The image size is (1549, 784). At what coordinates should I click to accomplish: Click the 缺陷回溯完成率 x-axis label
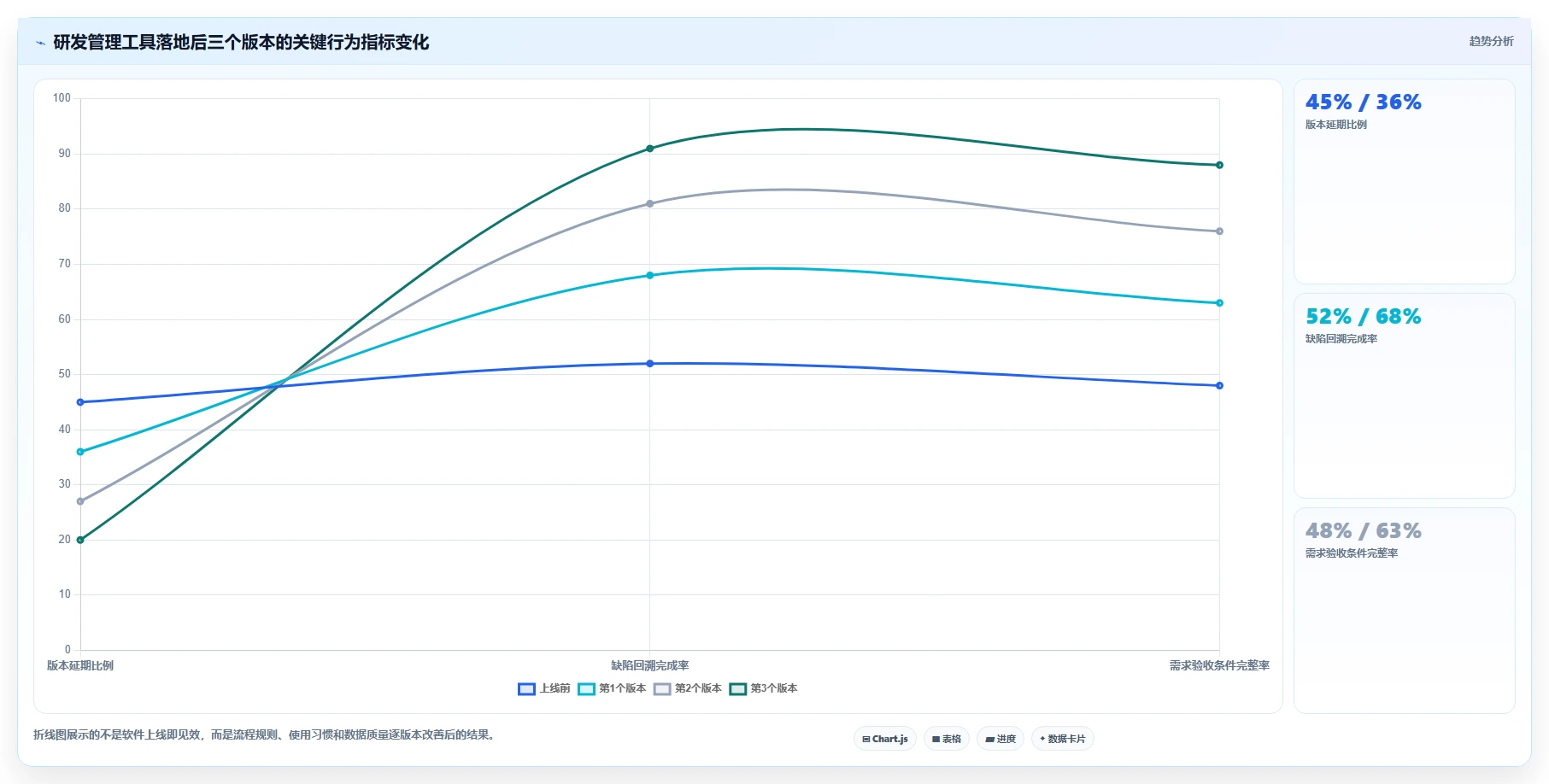point(650,665)
